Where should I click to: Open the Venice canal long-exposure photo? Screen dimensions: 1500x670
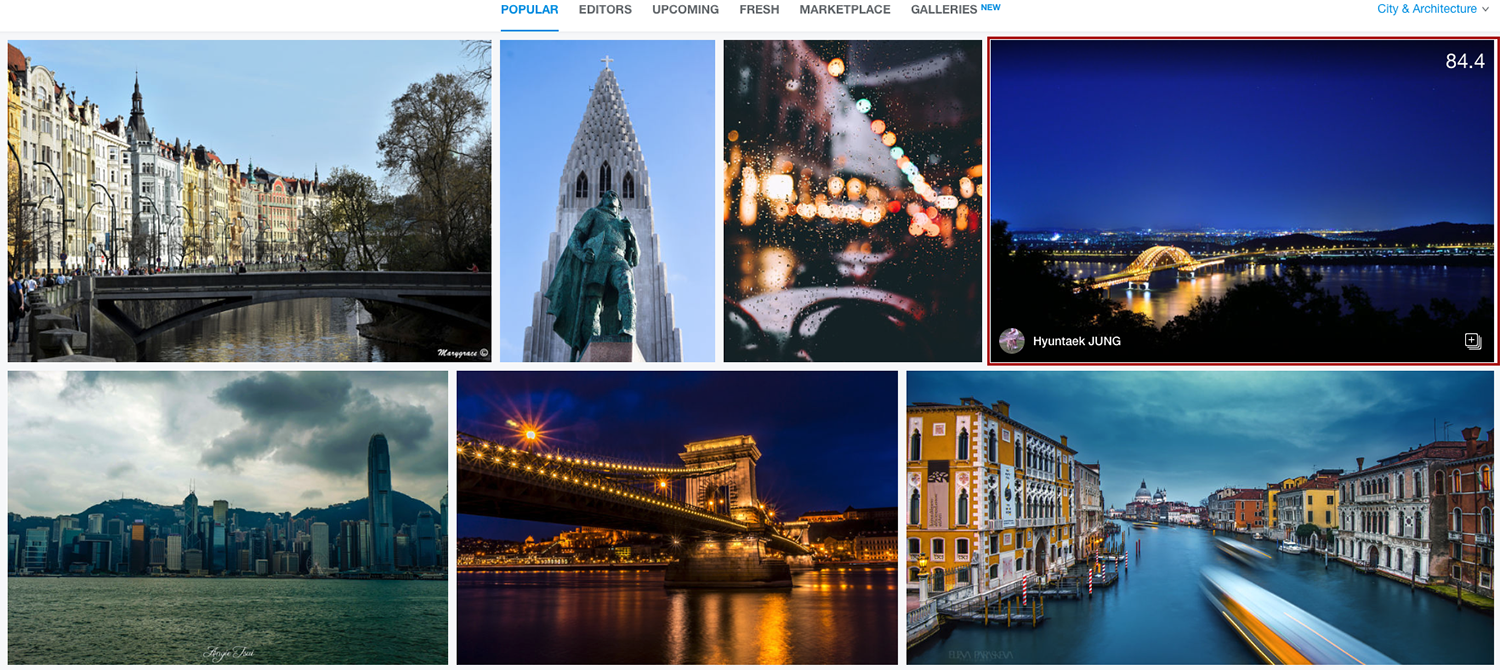coord(1199,517)
